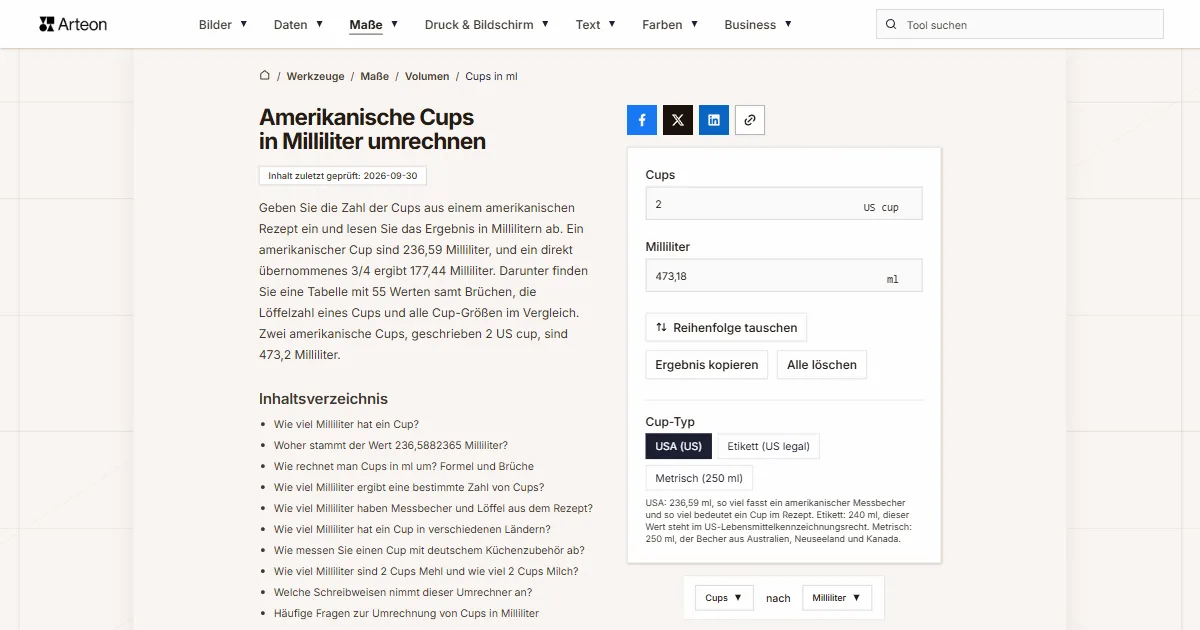Image resolution: width=1200 pixels, height=630 pixels.
Task: Click the Inhalt zuletzt geprüft date badge
Action: [343, 176]
